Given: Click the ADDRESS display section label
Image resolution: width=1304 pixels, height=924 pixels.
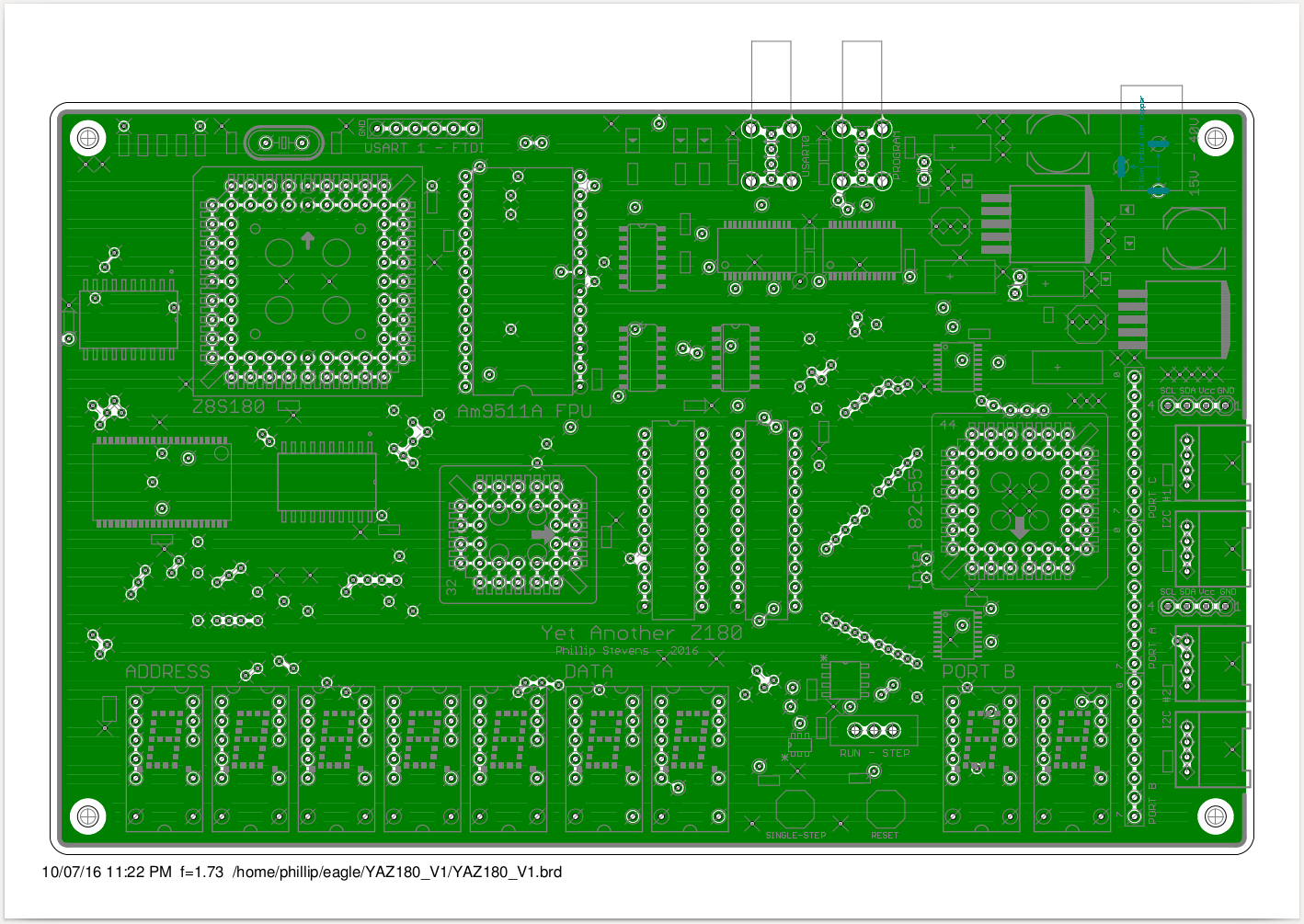Looking at the screenshot, I should (x=167, y=671).
